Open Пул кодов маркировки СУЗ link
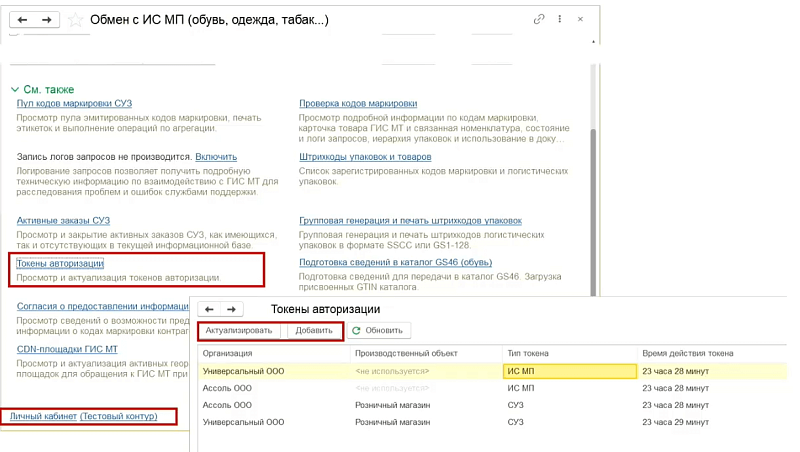This screenshot has height=452, width=800. [74, 104]
